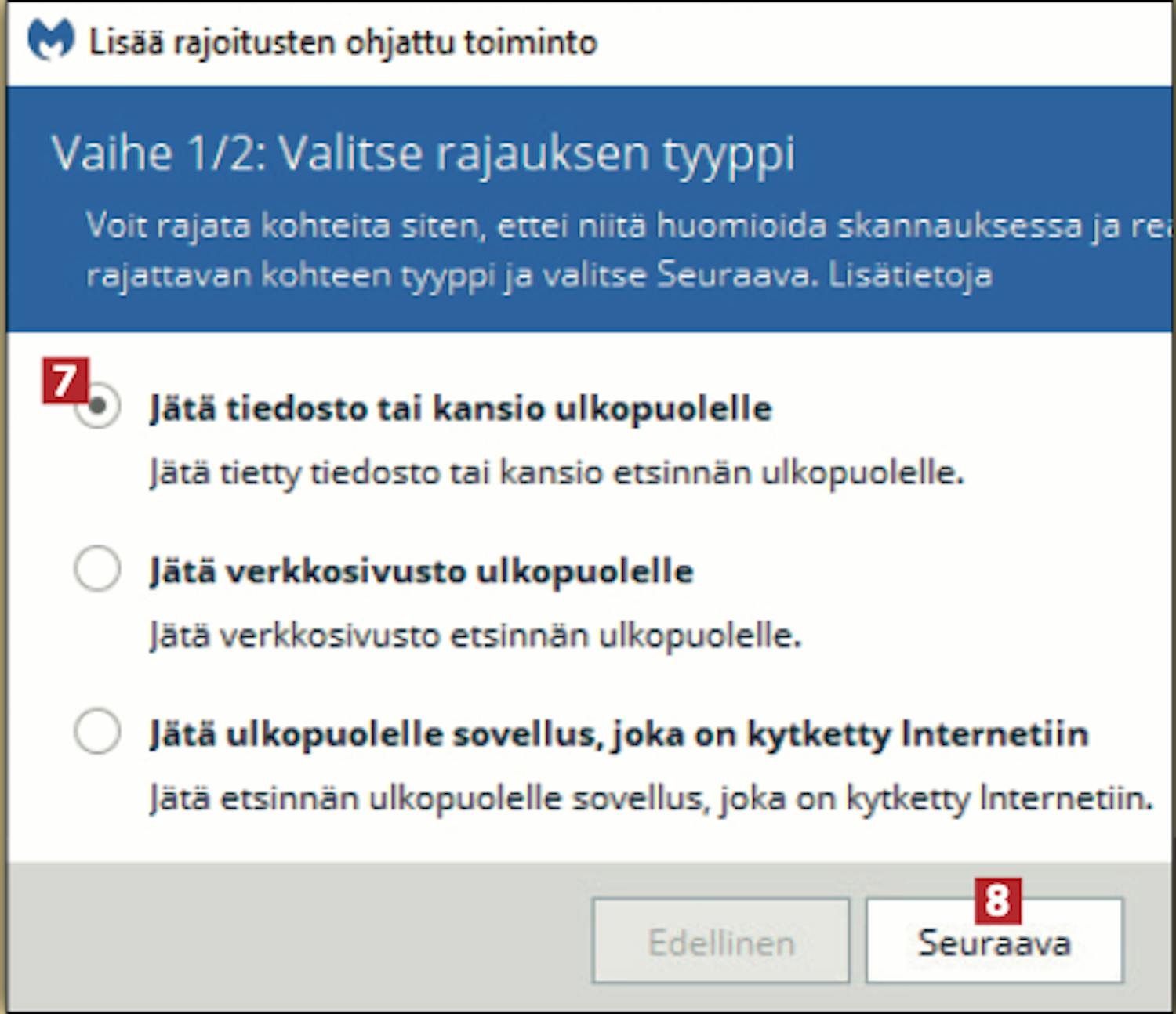Click description "Jätä etsinnän ulkopuolelle sovellus" text
This screenshot has width=1176, height=1014.
click(x=652, y=799)
